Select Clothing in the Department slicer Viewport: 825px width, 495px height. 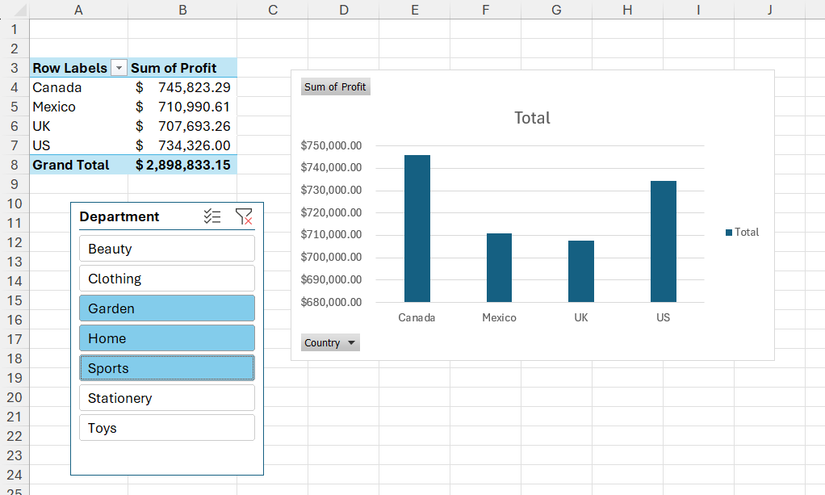(167, 279)
